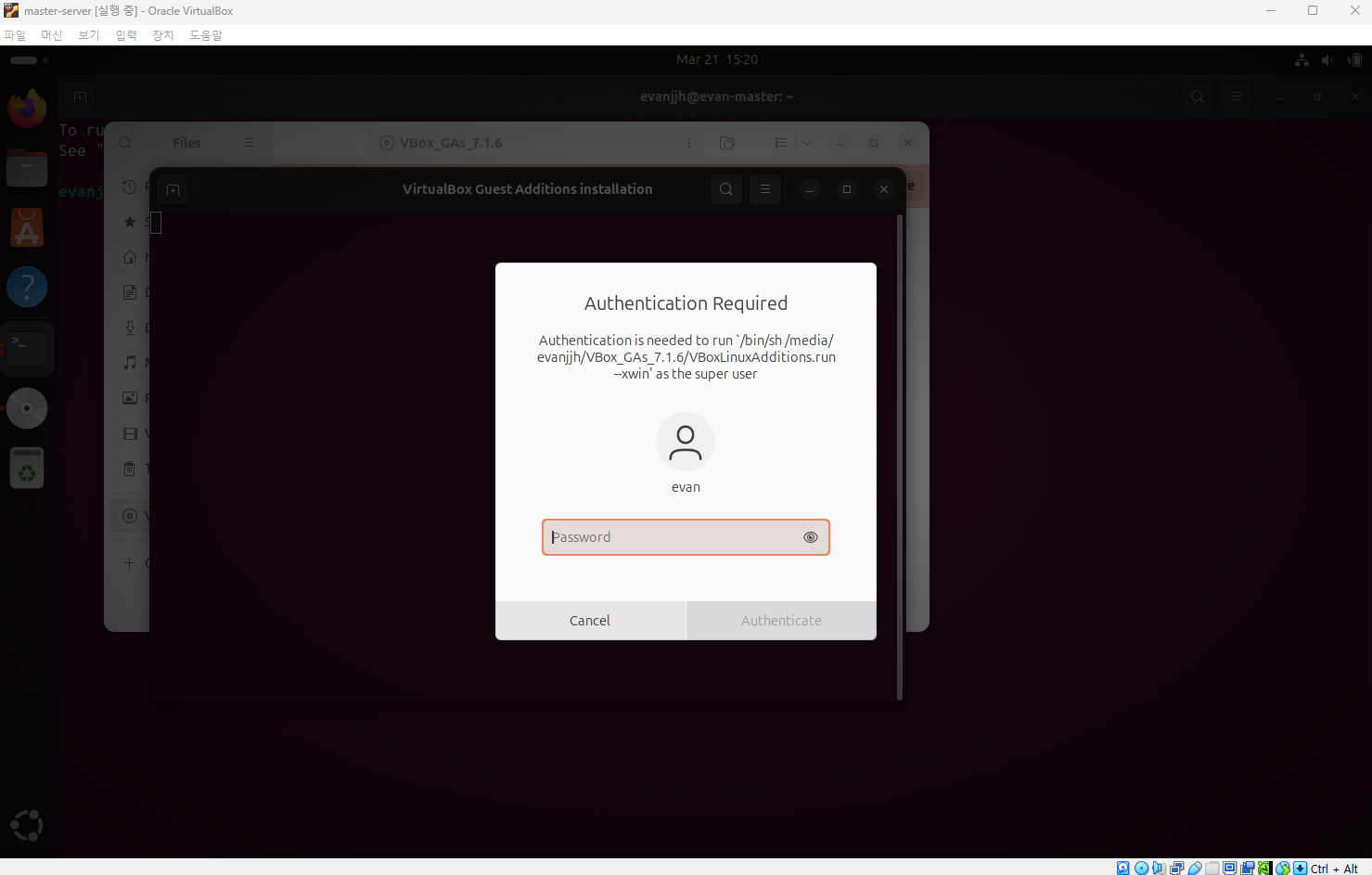Click search icon in Guest Additions terminal
Image resolution: width=1372 pixels, height=875 pixels.
(726, 189)
